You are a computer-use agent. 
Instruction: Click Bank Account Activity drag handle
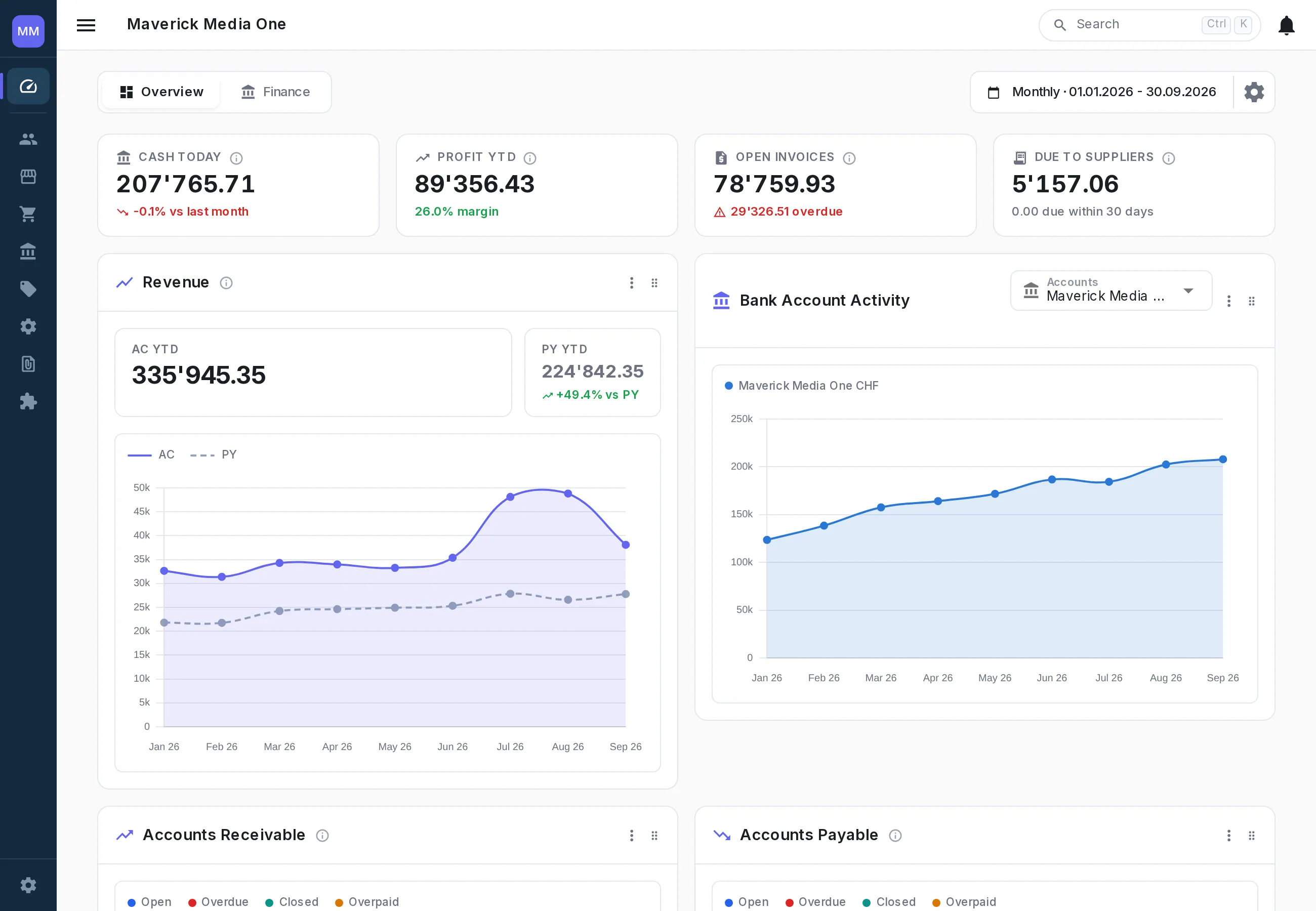pos(1252,301)
